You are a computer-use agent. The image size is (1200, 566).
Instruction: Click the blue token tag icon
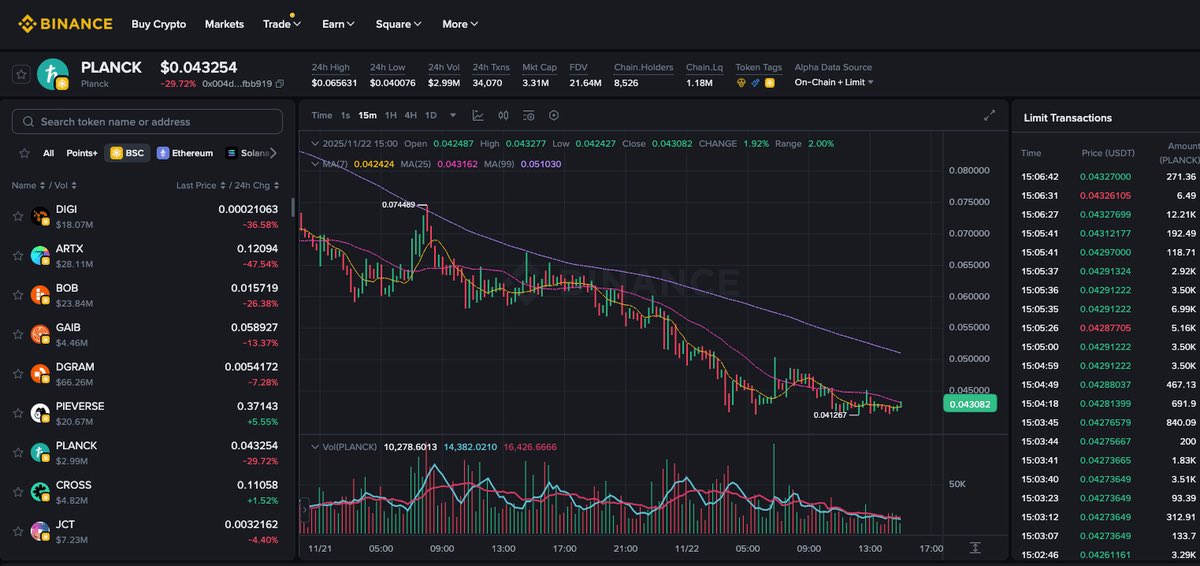[x=755, y=83]
